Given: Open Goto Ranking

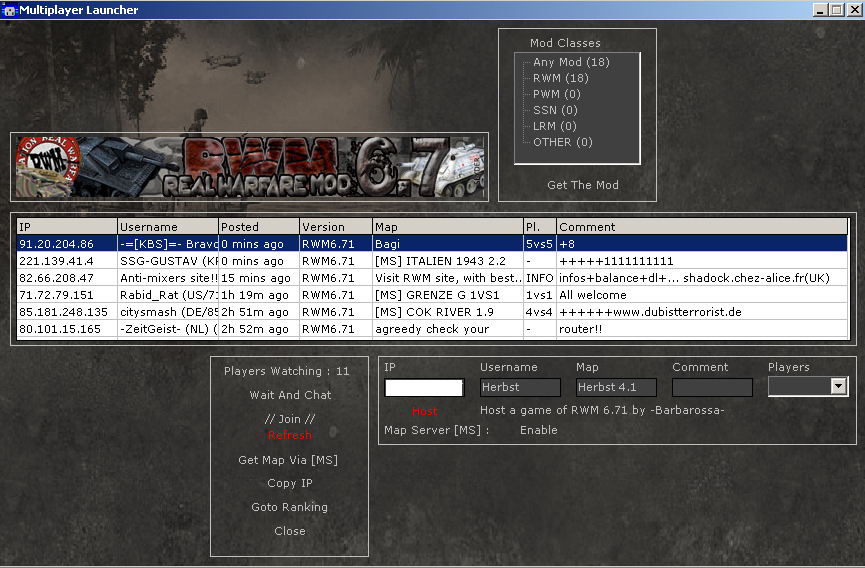Looking at the screenshot, I should click(289, 507).
